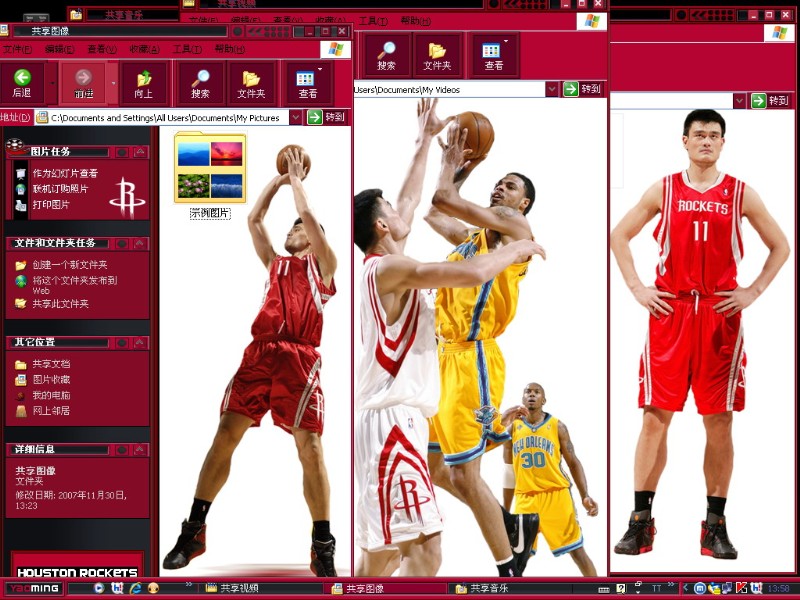Viewport: 800px width, 600px height.
Task: Open 网上邻居 under 其它位置
Action: coord(51,411)
